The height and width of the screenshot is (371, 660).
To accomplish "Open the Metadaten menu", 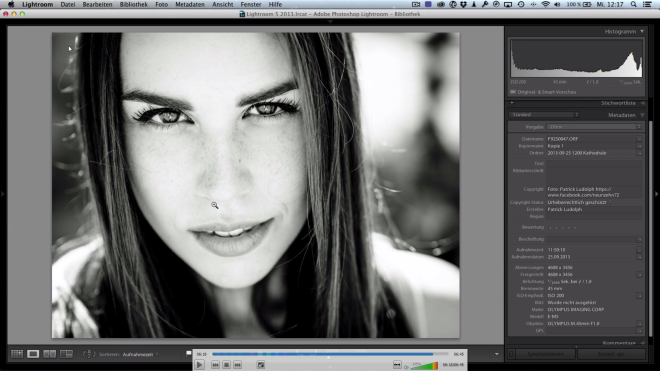I will pos(190,4).
